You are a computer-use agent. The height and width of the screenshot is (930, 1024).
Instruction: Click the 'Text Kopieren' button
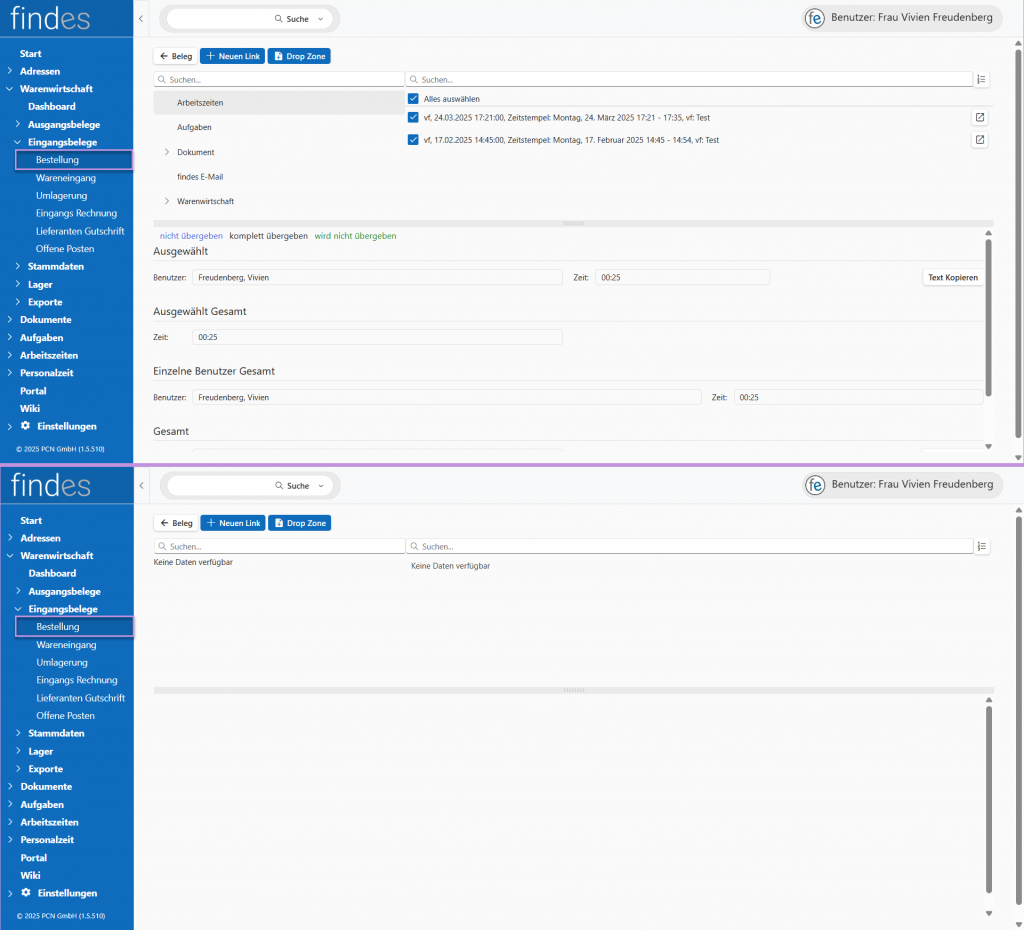tap(952, 277)
